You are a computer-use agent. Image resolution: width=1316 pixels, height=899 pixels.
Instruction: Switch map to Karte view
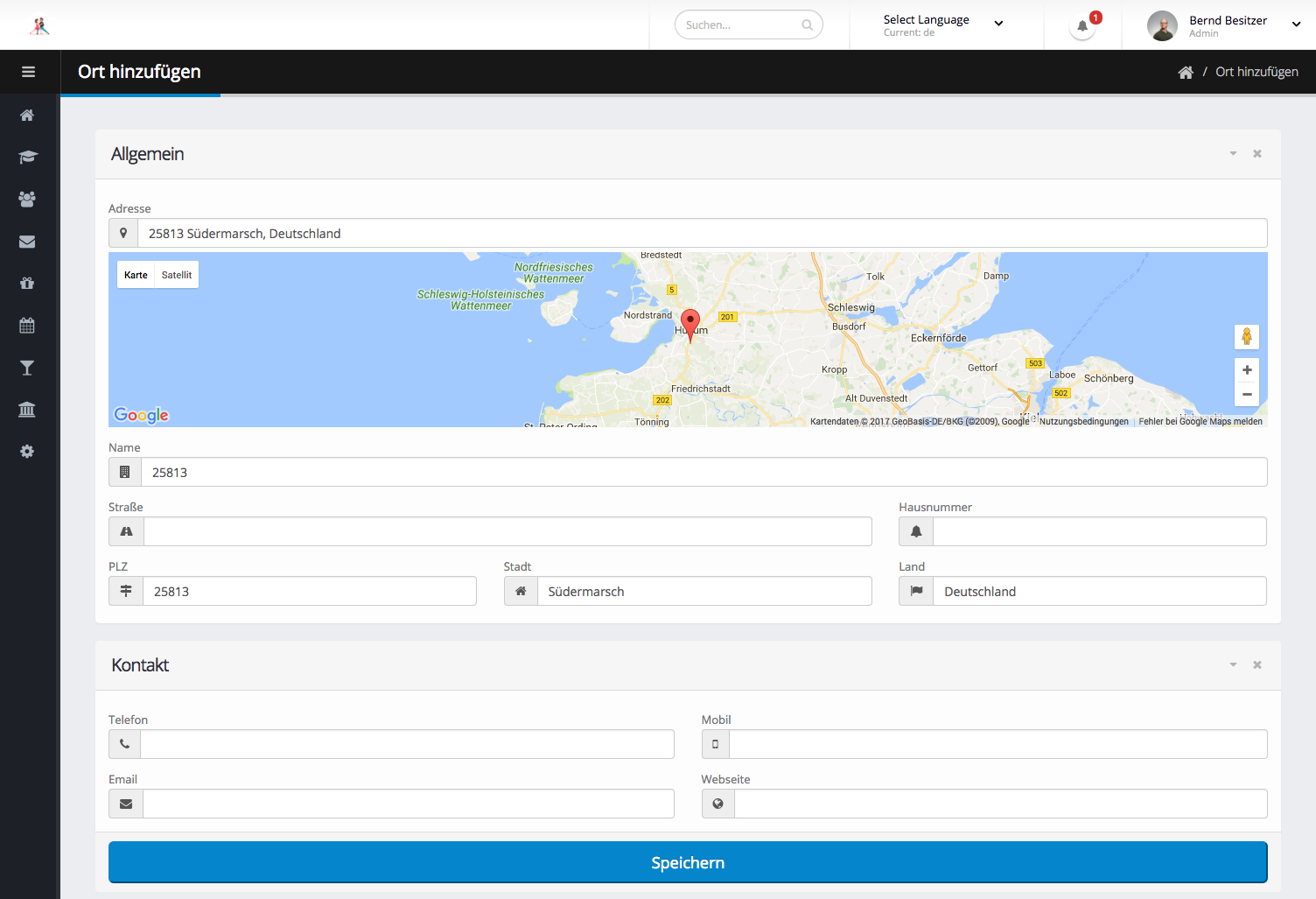coord(136,275)
